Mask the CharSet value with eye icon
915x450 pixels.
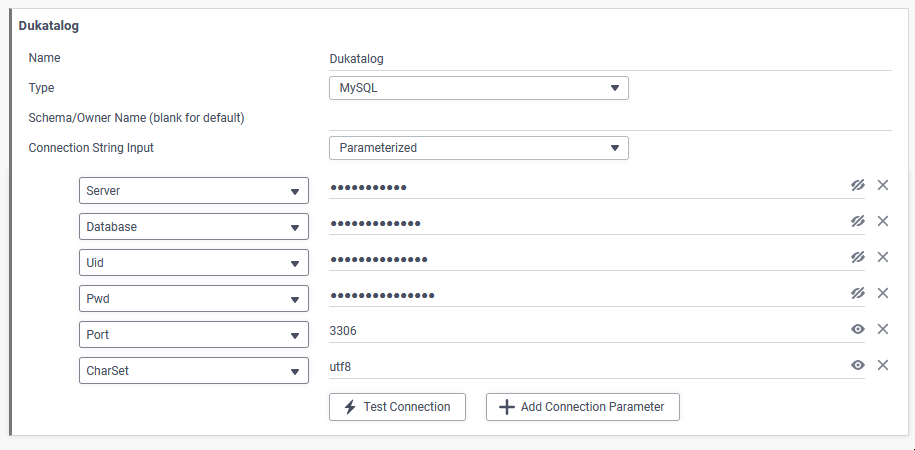click(x=857, y=365)
